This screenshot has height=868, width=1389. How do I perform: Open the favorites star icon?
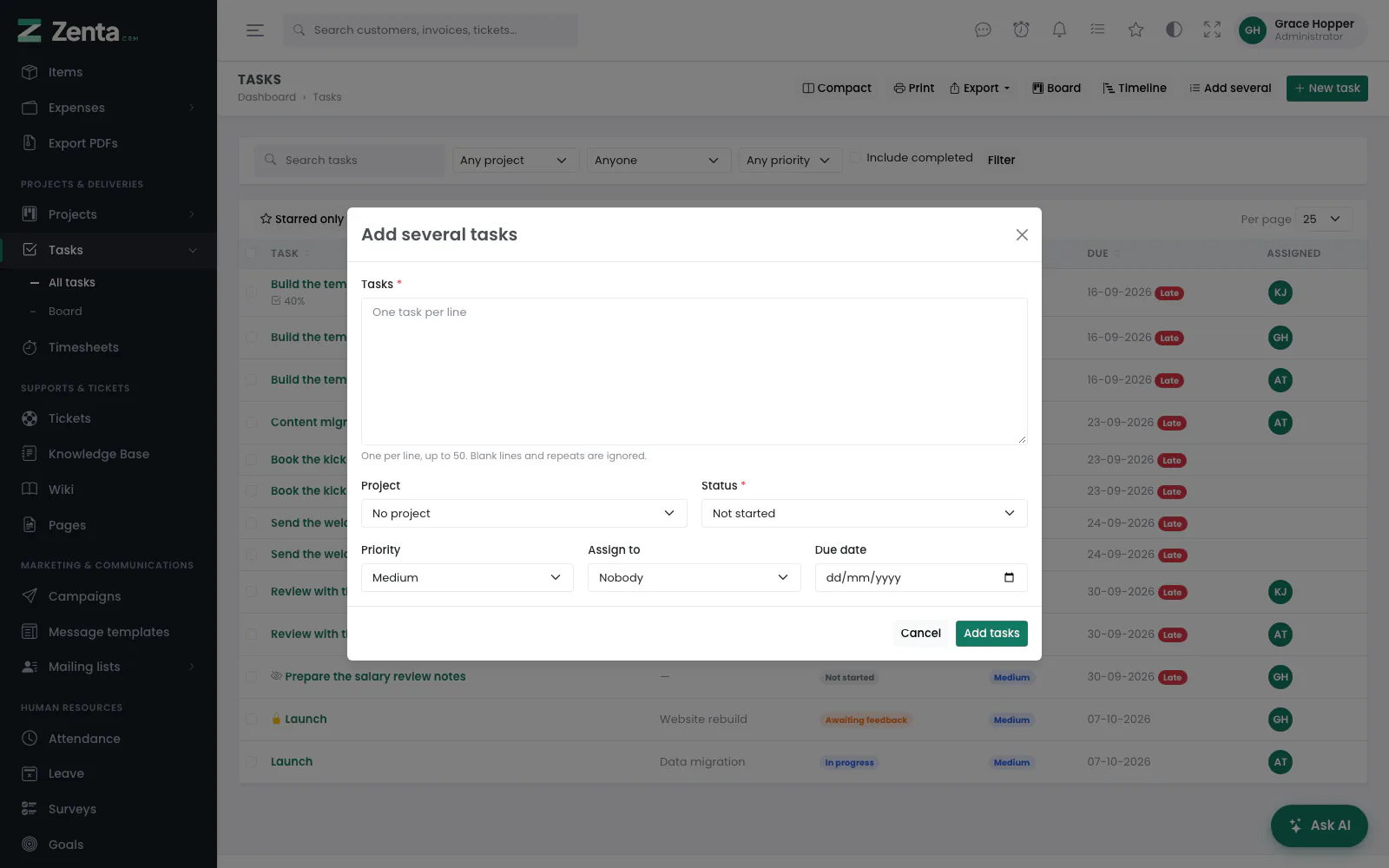click(1136, 30)
